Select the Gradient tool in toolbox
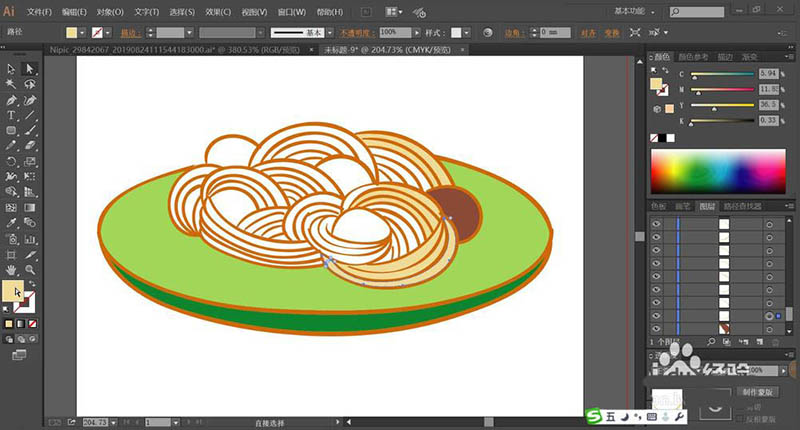Image resolution: width=800 pixels, height=430 pixels. click(30, 208)
